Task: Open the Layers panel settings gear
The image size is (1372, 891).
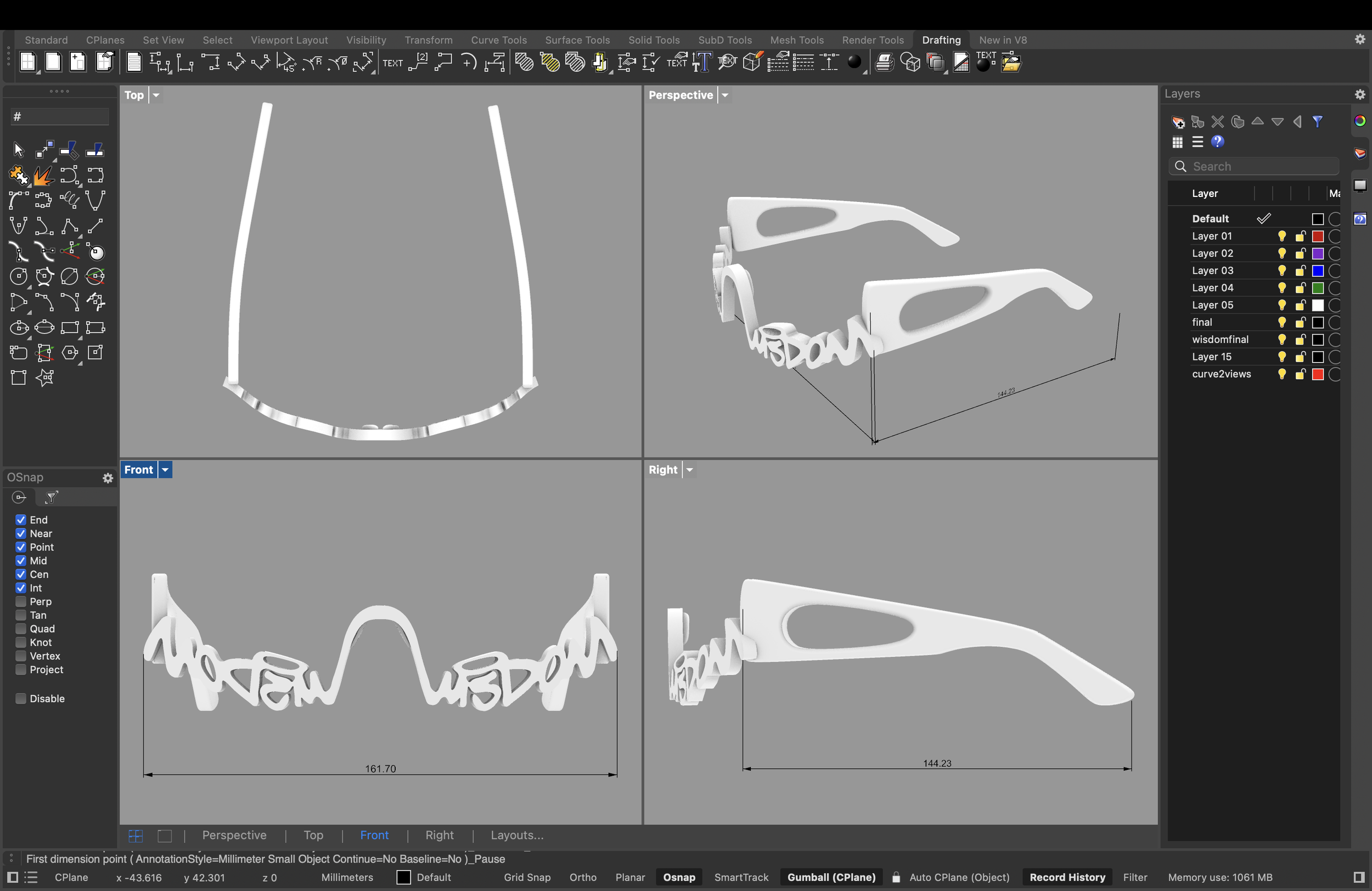Action: tap(1360, 94)
